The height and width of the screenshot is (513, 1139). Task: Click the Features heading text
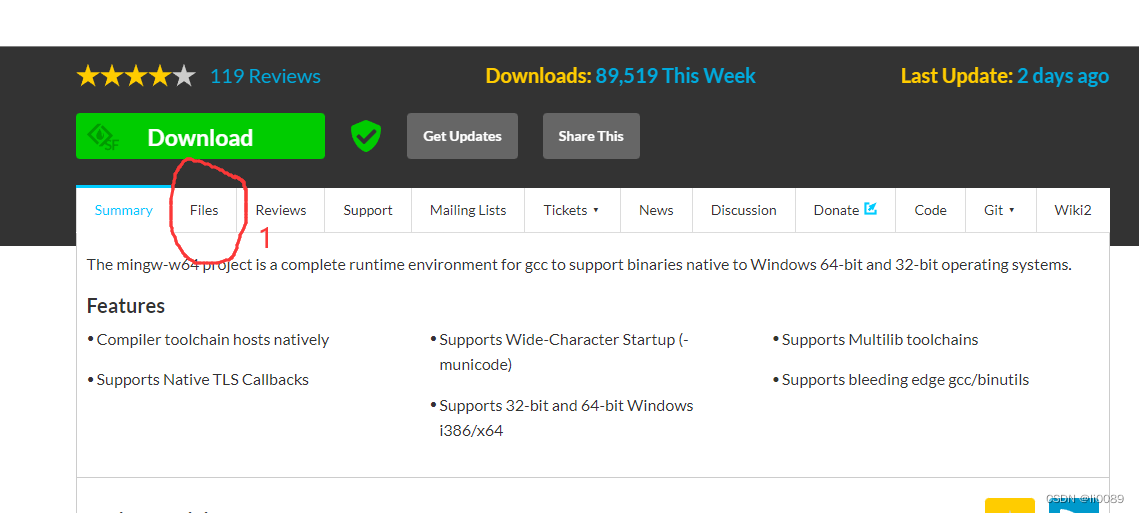(126, 306)
